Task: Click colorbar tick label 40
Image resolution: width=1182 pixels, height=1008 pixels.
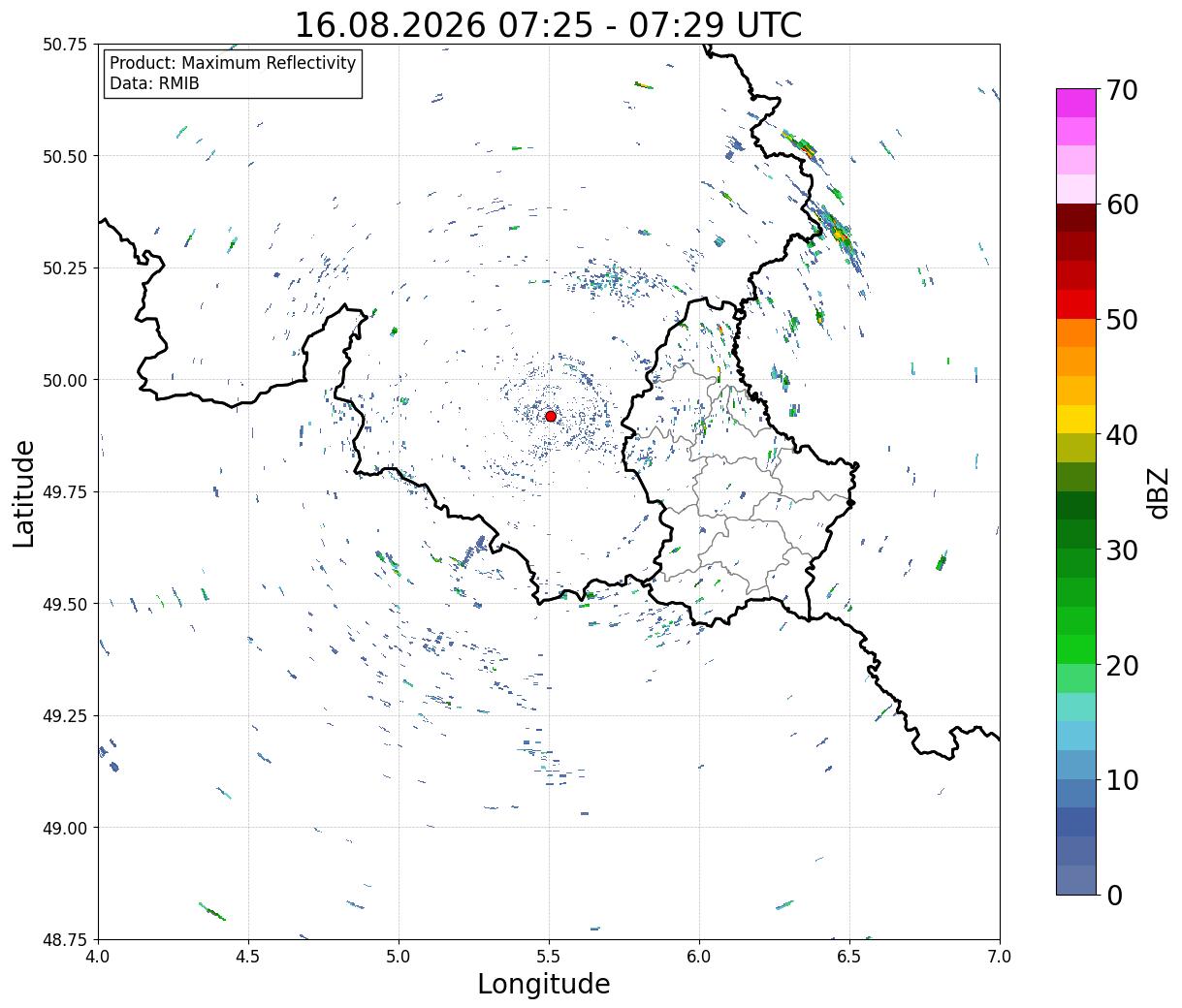Action: pyautogui.click(x=1122, y=434)
